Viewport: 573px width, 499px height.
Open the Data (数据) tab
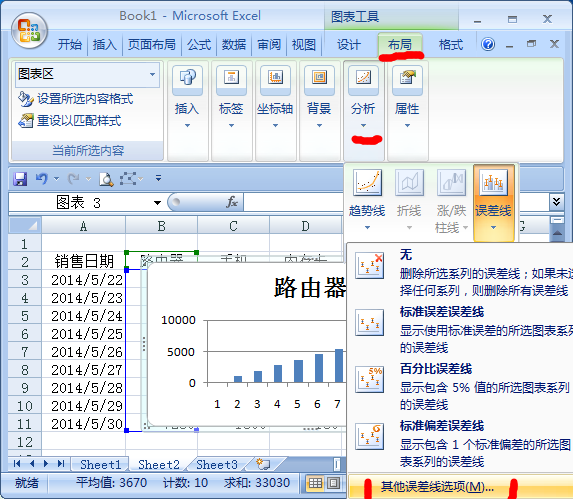click(x=234, y=45)
